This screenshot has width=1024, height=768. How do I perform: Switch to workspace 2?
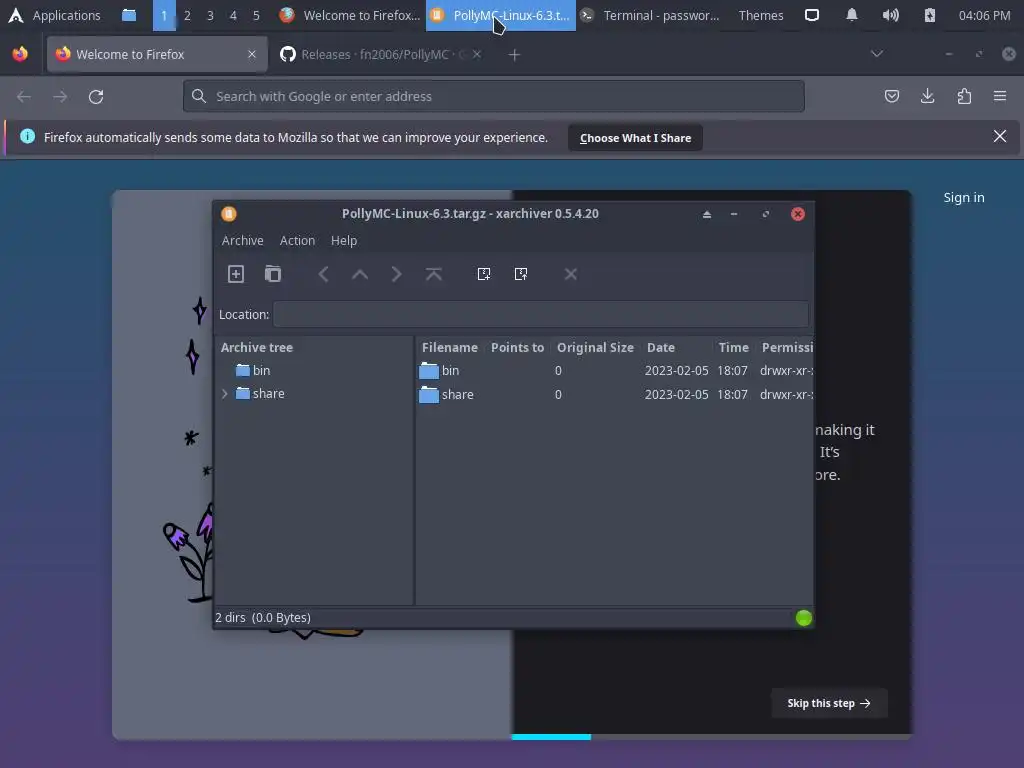[187, 15]
